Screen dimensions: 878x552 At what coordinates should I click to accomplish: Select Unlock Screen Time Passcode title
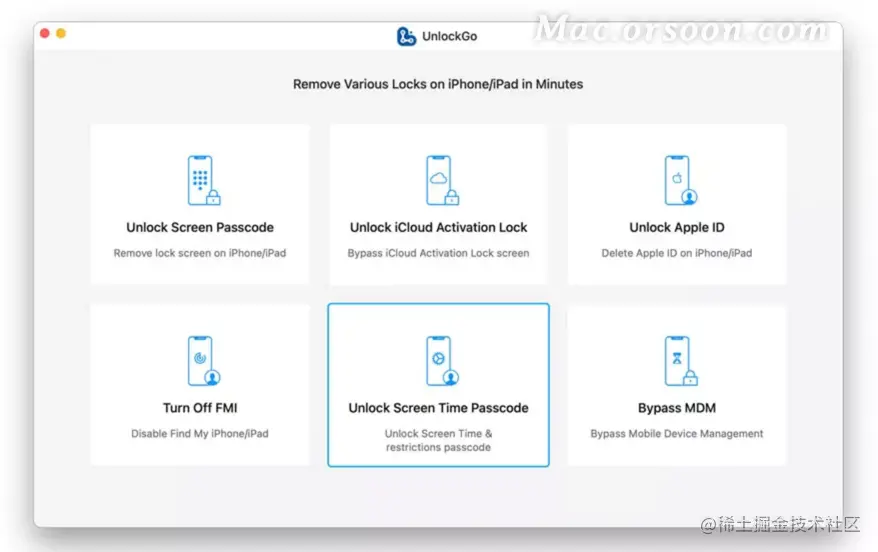(x=438, y=408)
